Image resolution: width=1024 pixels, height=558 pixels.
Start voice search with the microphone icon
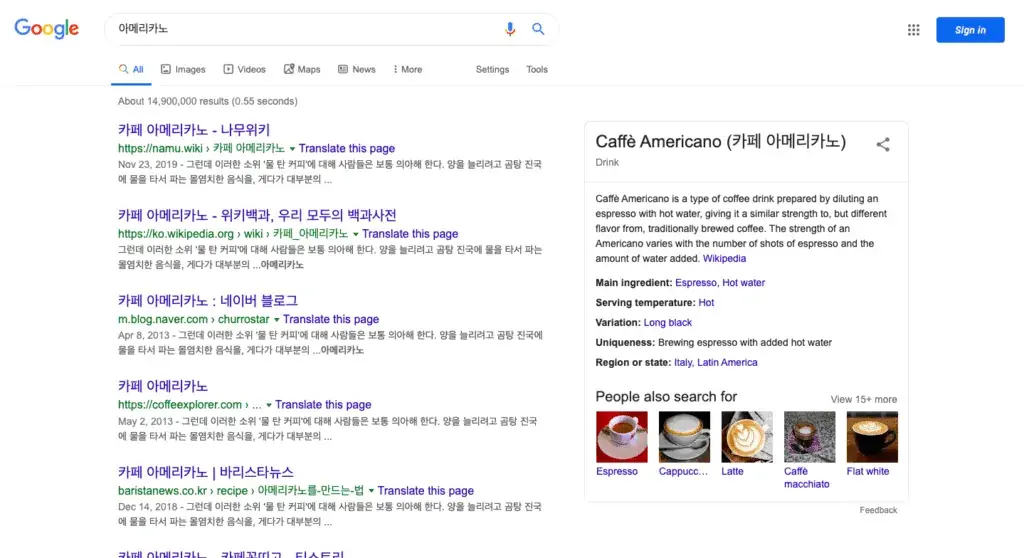(510, 29)
